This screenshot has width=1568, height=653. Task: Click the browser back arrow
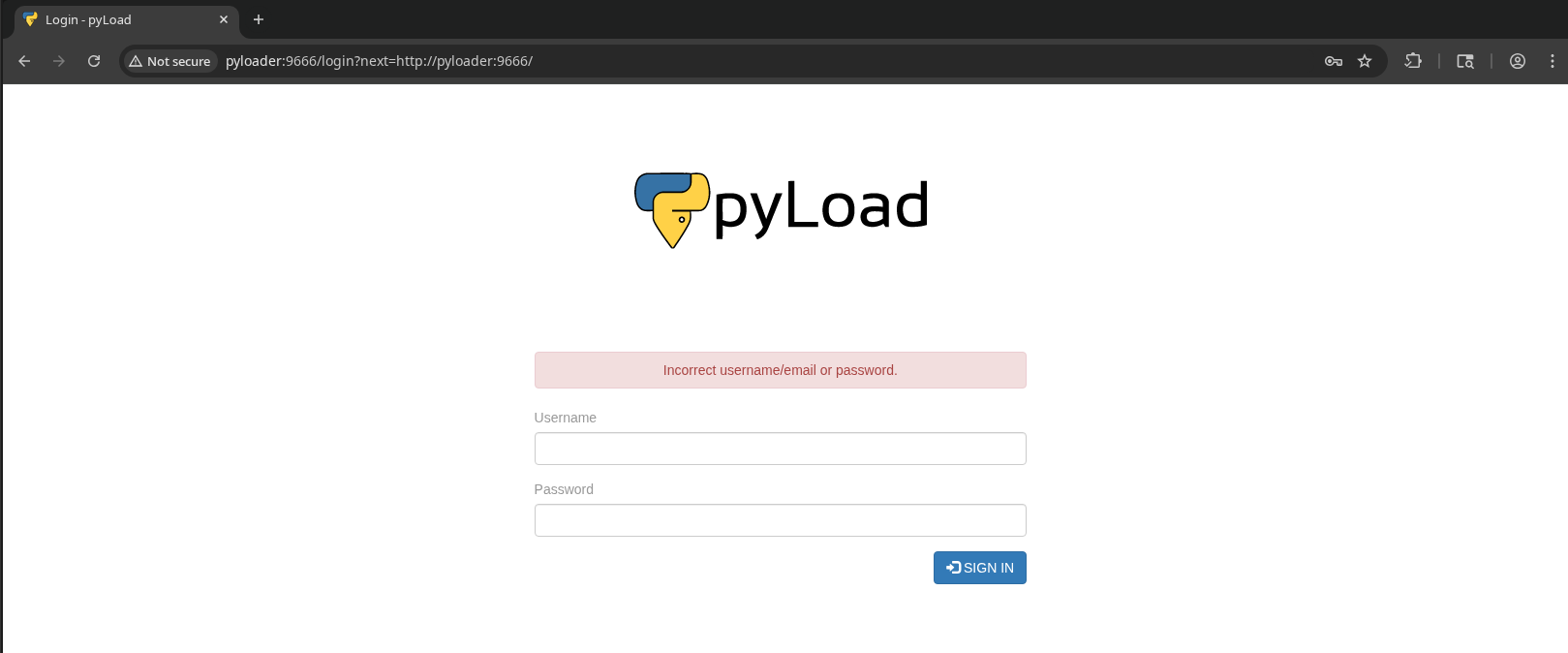[x=24, y=61]
